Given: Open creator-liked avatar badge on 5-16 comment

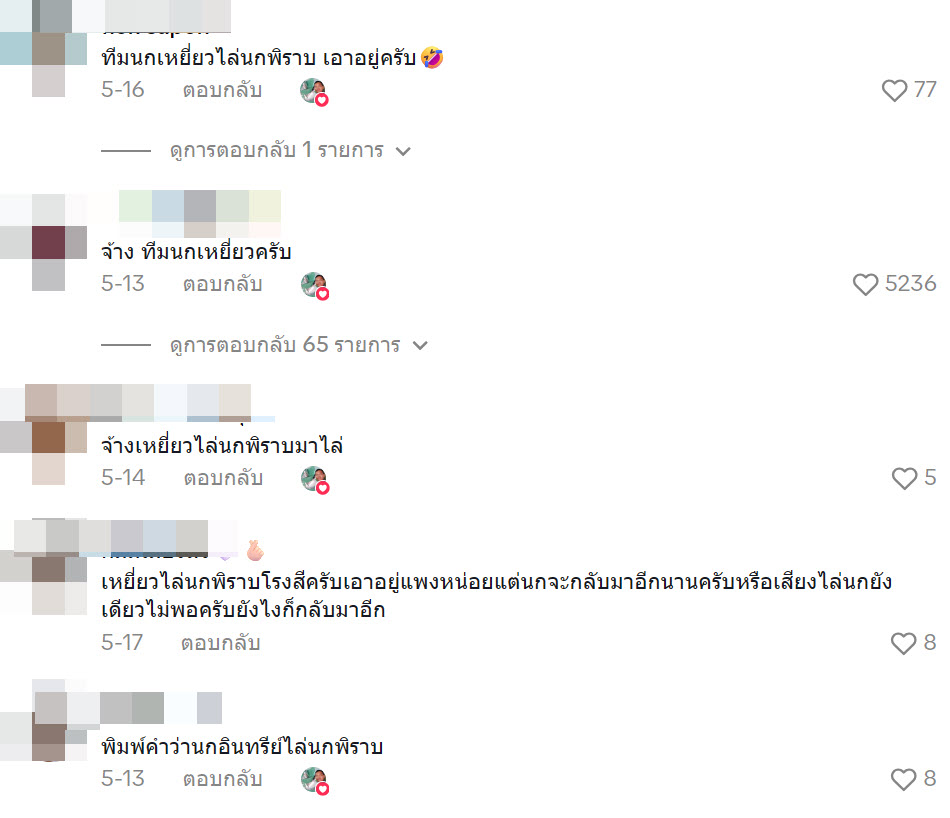Looking at the screenshot, I should (x=314, y=92).
